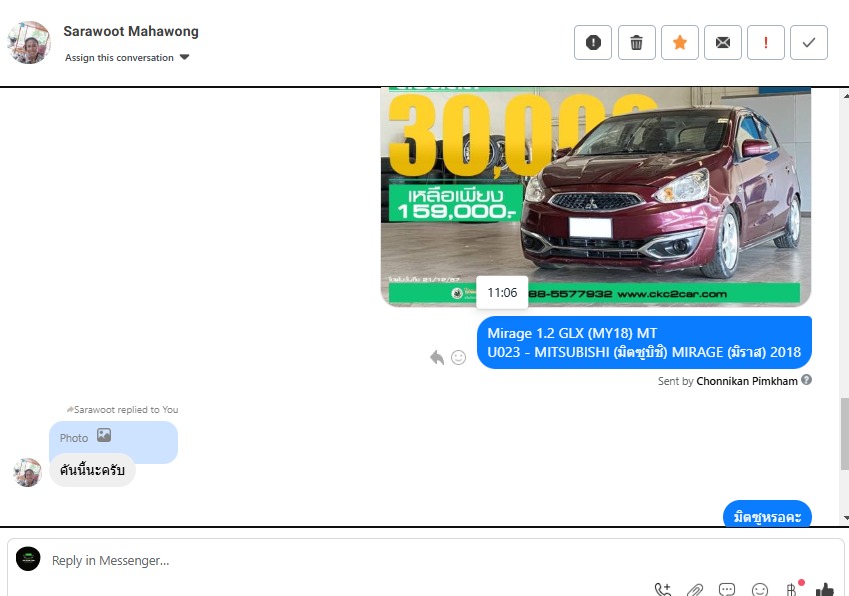The width and height of the screenshot is (849, 596).
Task: React to Mirage message with smiley
Action: [x=459, y=357]
